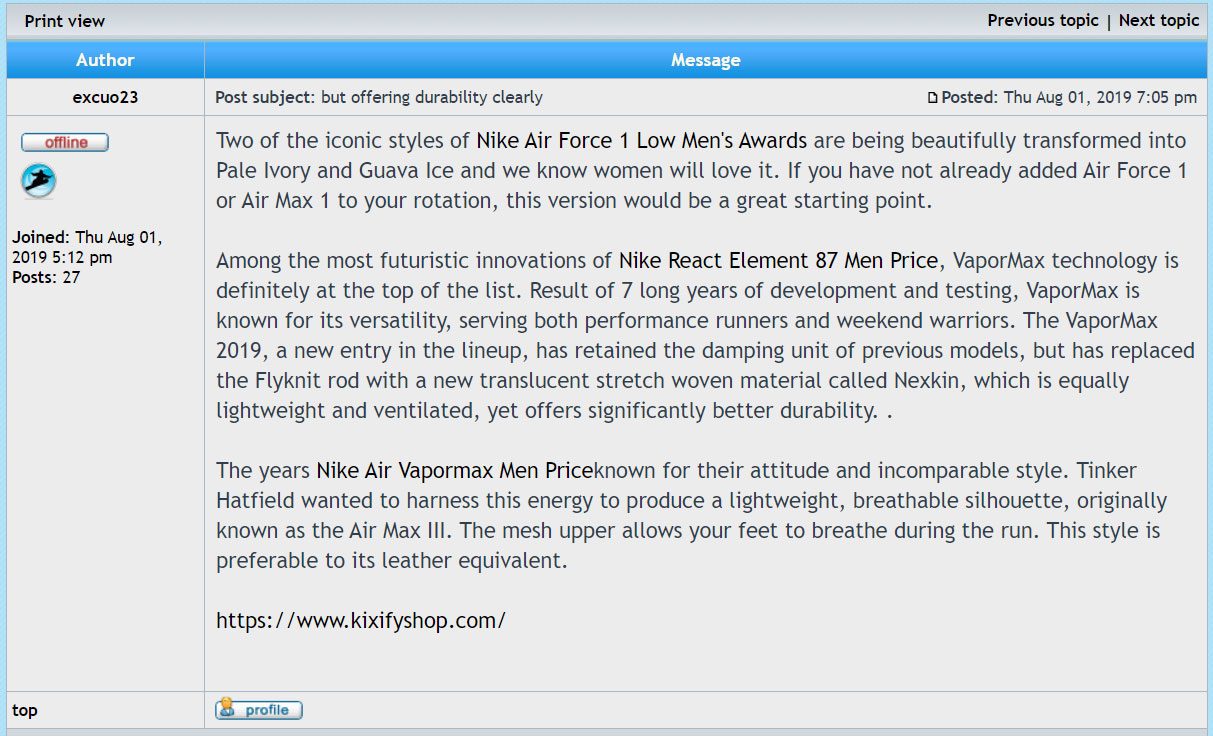The width and height of the screenshot is (1213, 736).
Task: Click the Message column header
Action: (706, 60)
